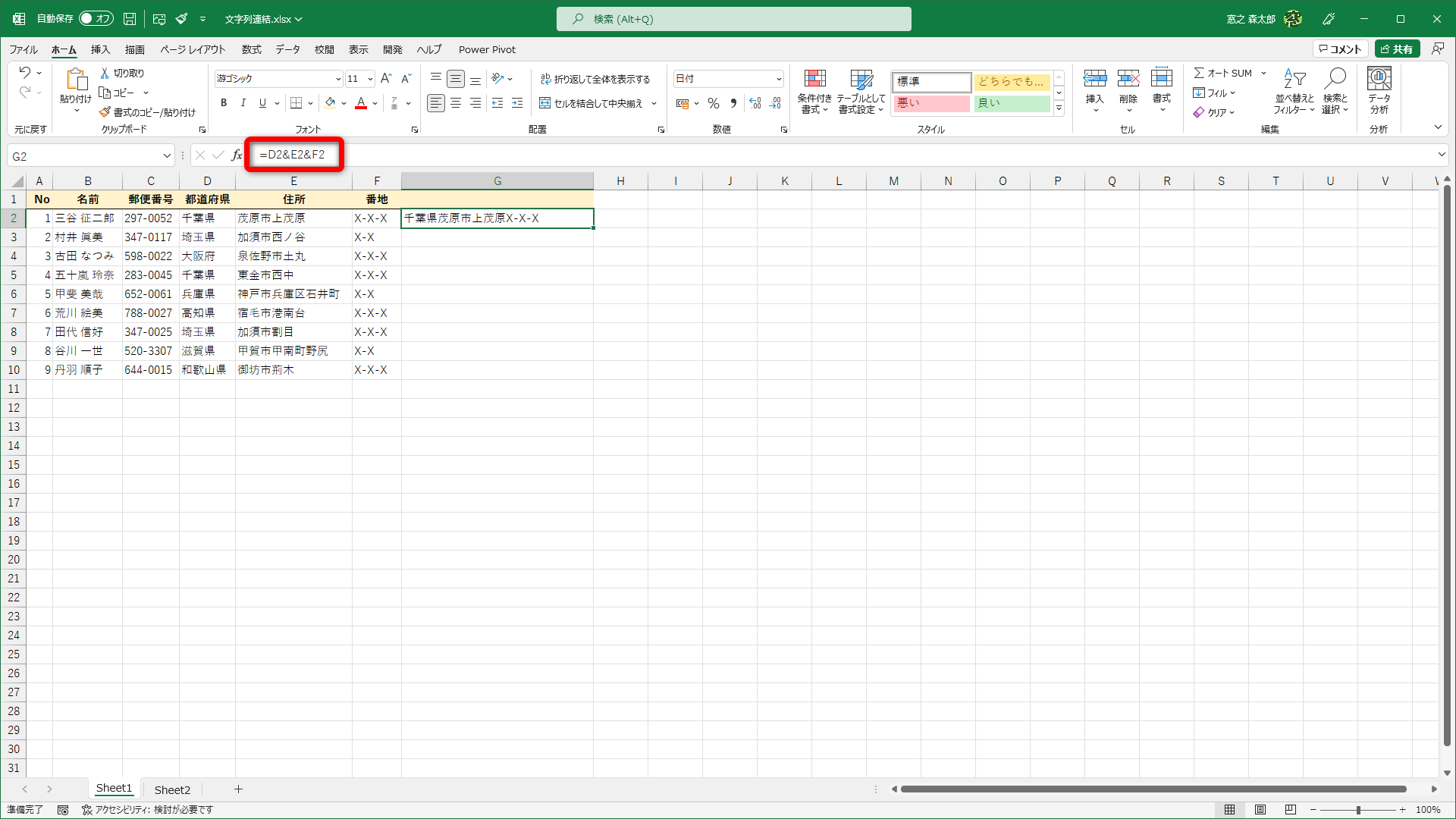
Task: Open Find and Select magnifier icon
Action: point(1335,79)
